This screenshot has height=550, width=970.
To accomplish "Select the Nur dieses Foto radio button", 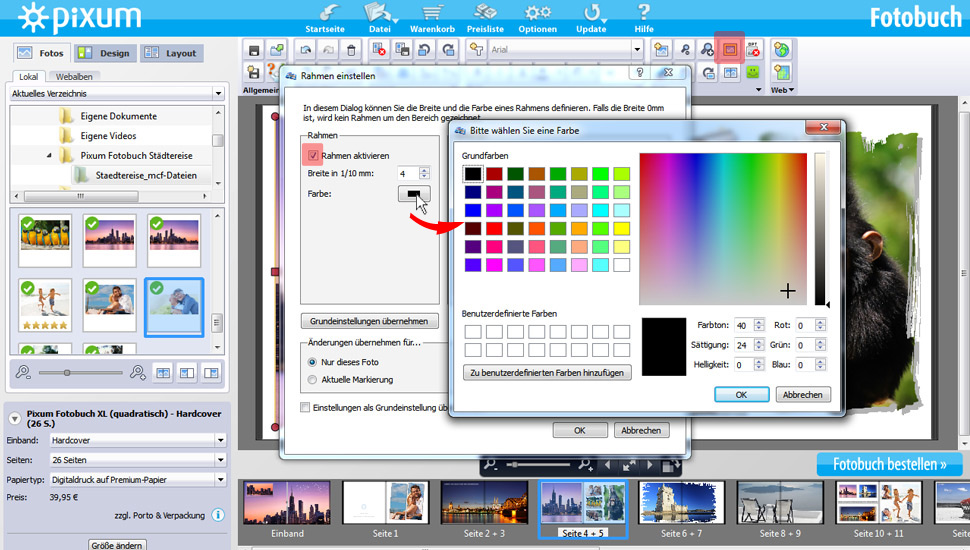I will pos(313,362).
